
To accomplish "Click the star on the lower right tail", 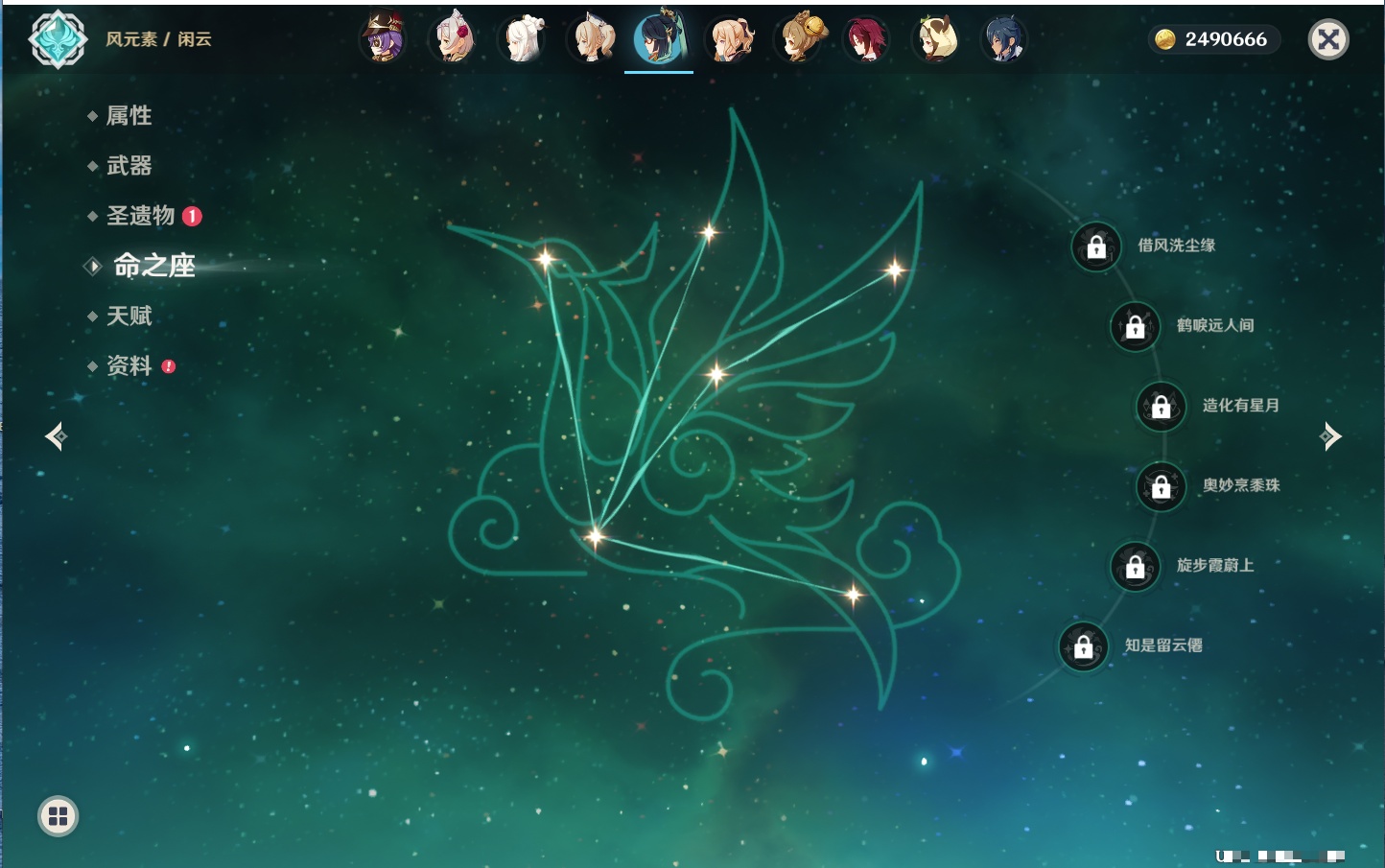I will (x=853, y=596).
